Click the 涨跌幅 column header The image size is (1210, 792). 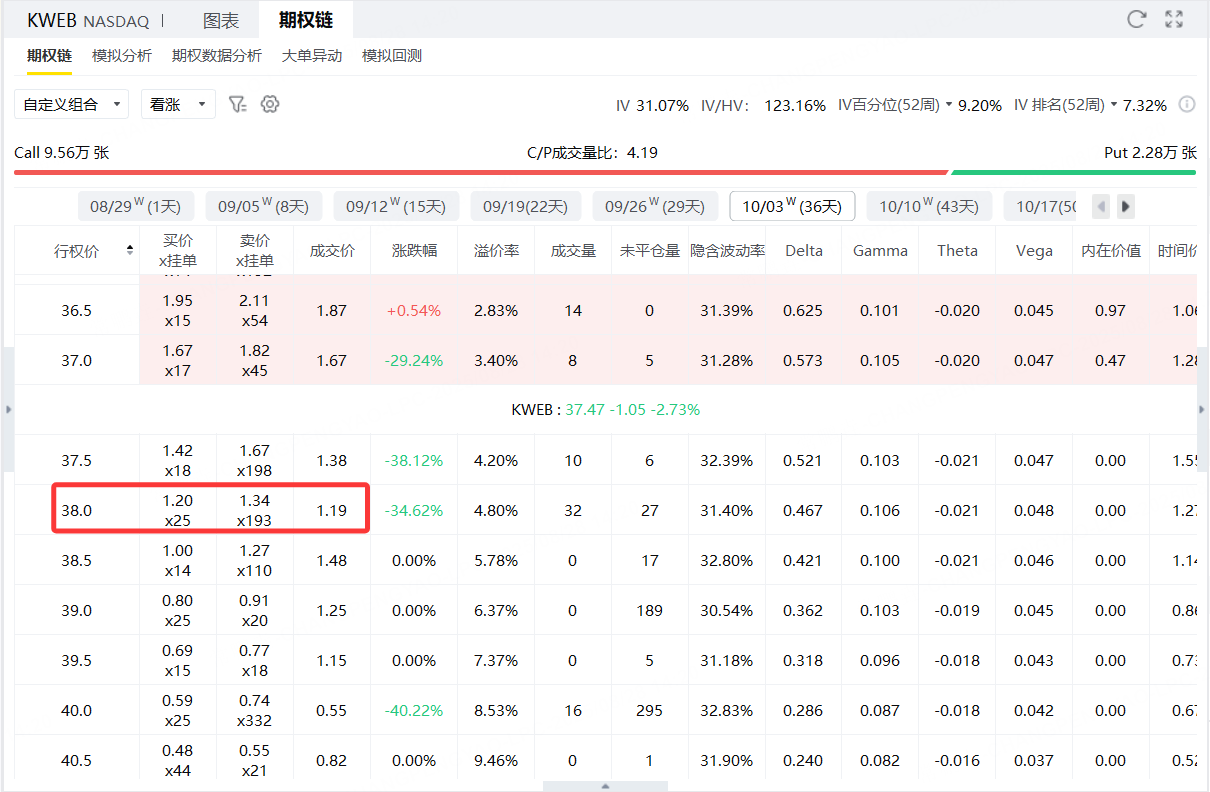click(x=414, y=250)
